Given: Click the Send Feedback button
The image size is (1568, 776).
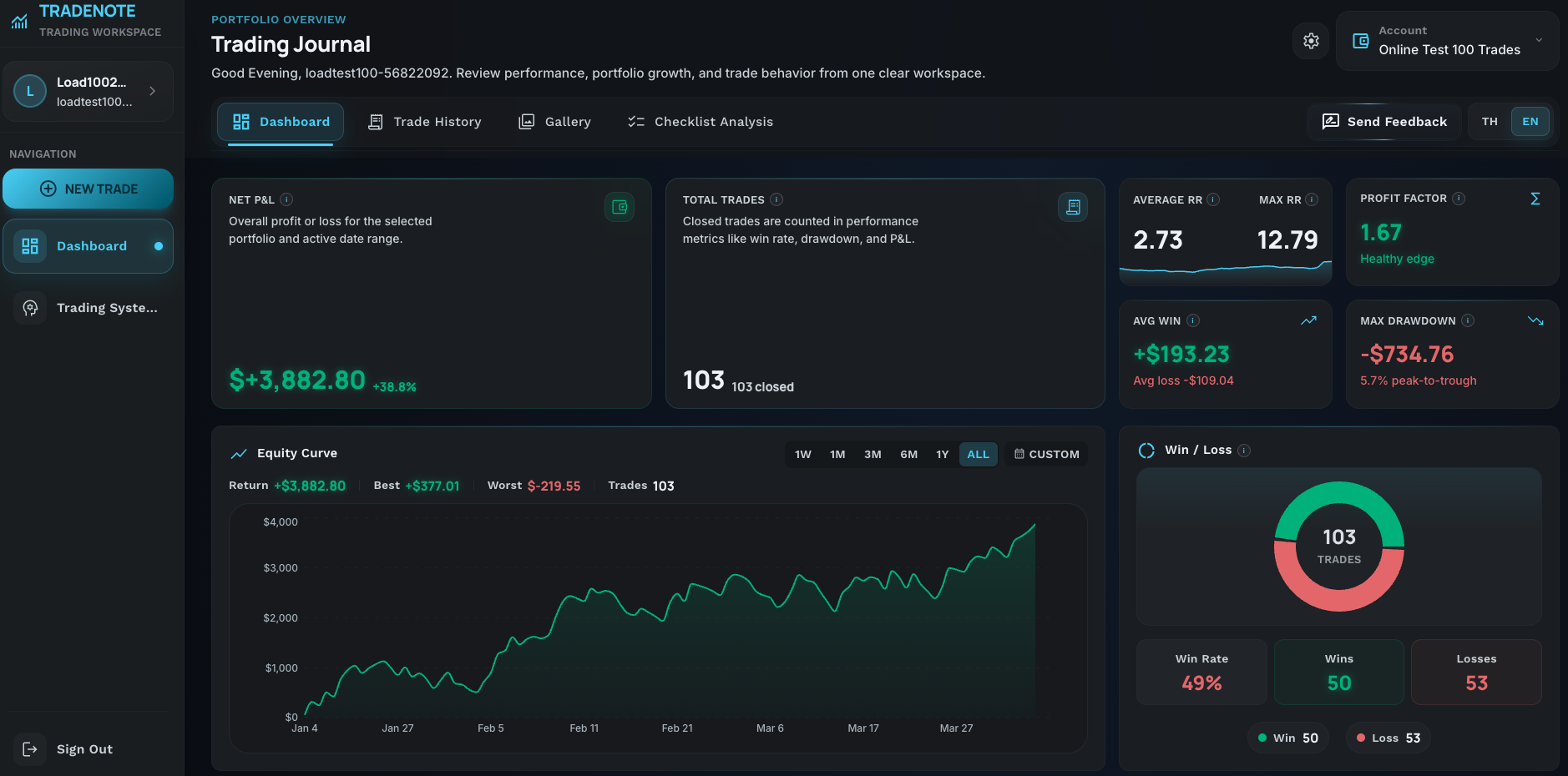Looking at the screenshot, I should [x=1384, y=122].
